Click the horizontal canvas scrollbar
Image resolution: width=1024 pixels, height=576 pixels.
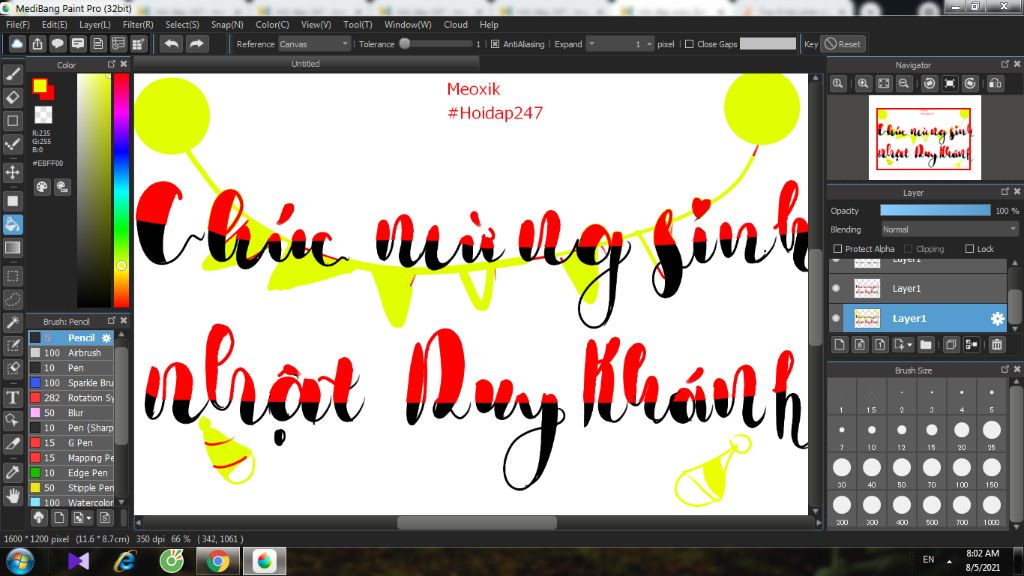(477, 522)
